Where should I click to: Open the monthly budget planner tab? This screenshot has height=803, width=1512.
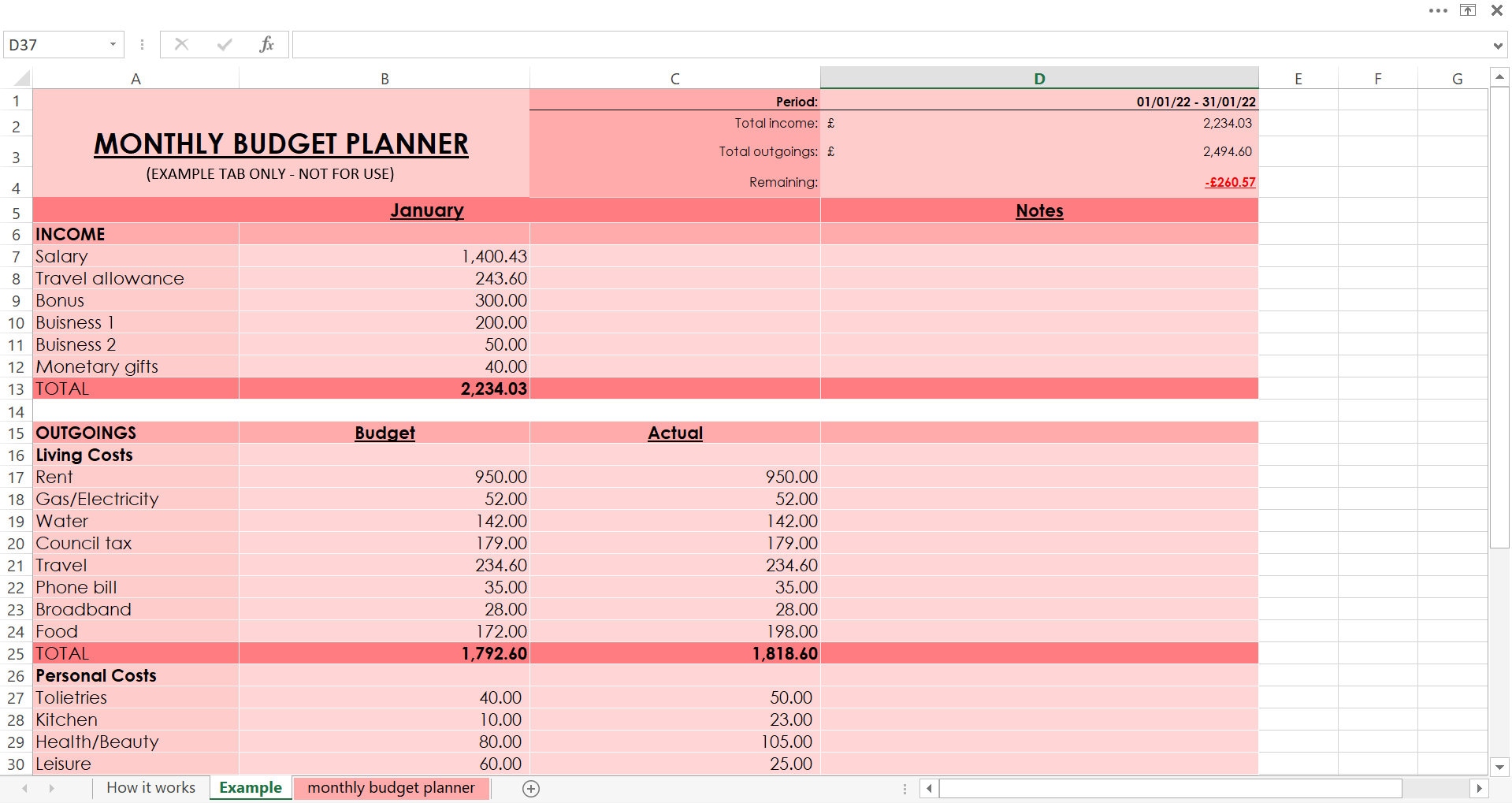391,788
